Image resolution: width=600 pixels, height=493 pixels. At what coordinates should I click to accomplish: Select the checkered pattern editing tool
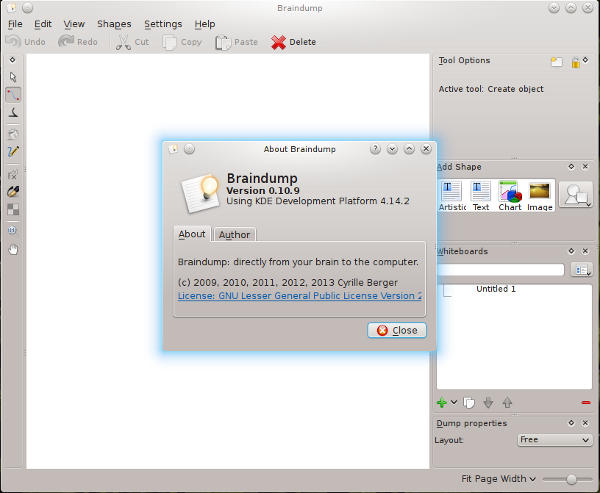click(13, 209)
